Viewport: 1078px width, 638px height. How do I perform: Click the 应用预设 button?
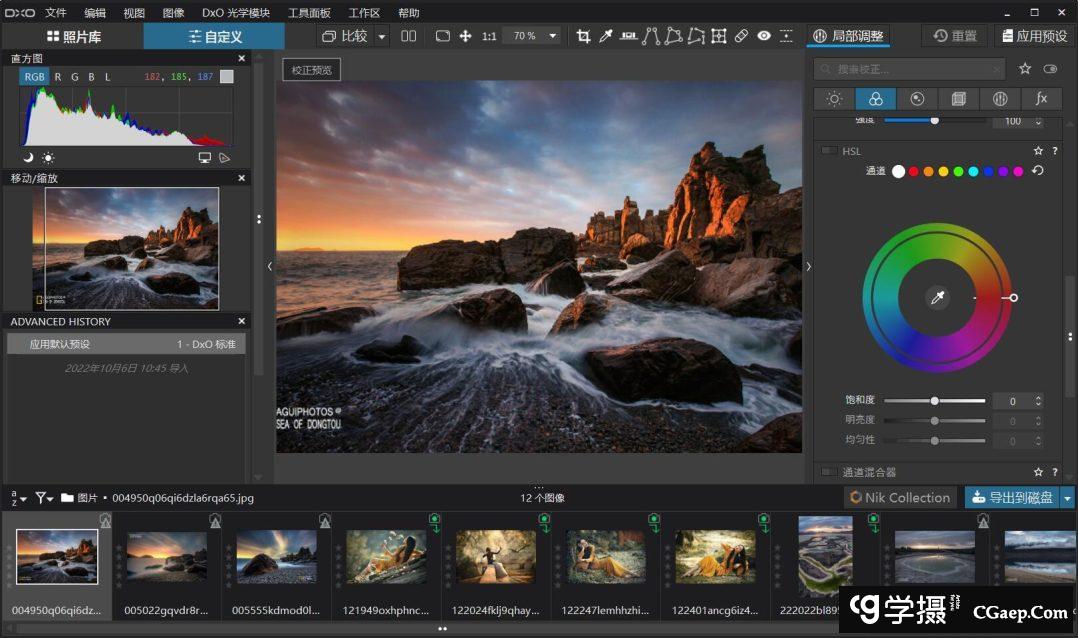1034,36
